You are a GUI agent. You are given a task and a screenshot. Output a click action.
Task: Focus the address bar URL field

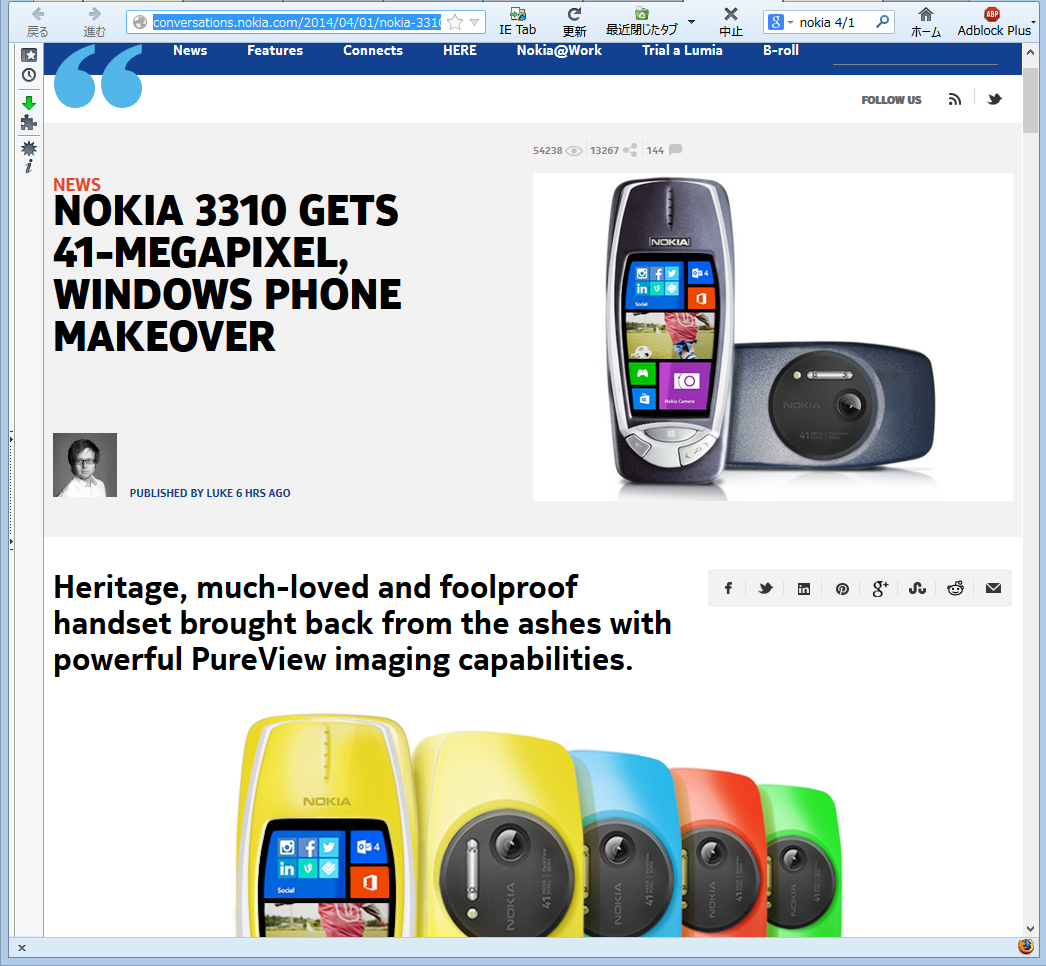[x=296, y=23]
